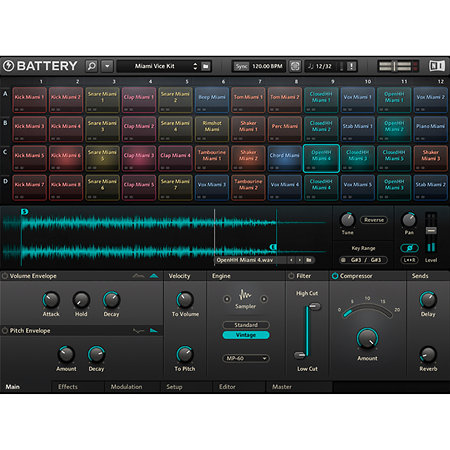Select highlighted envelope shape icon in Volume Envelope
The height and width of the screenshot is (450, 450).
click(x=154, y=276)
